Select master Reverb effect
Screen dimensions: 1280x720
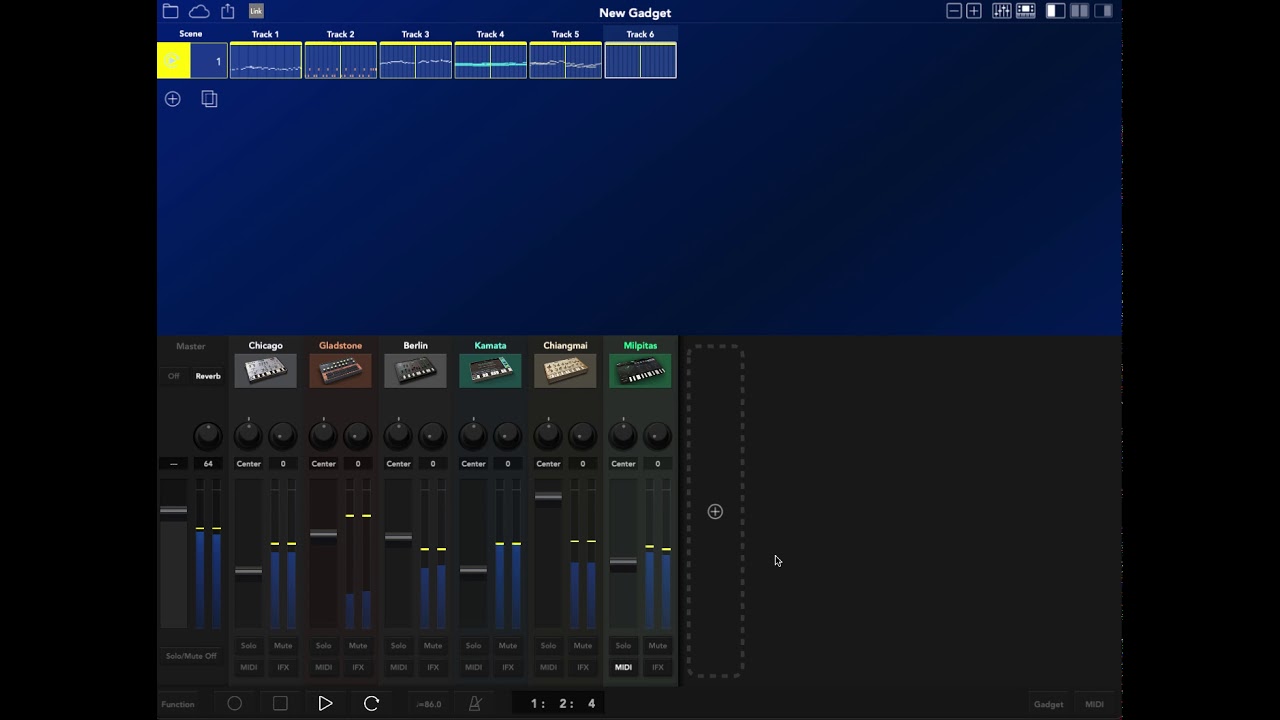pos(208,376)
